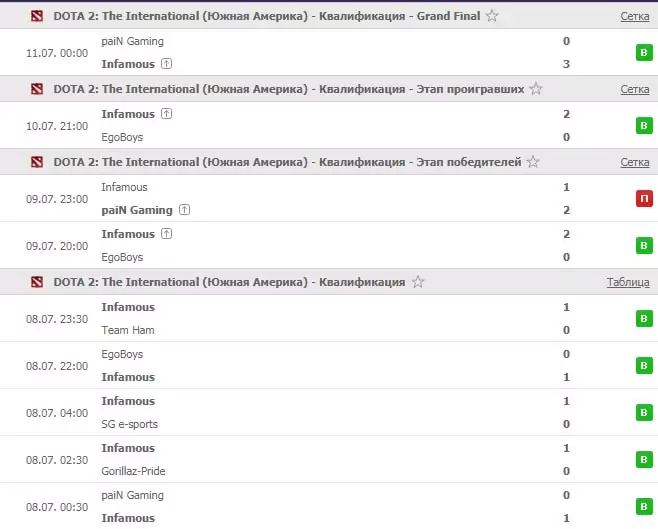This screenshot has height=529, width=658.
Task: Click green В win badge for Grand Final
Action: [644, 52]
